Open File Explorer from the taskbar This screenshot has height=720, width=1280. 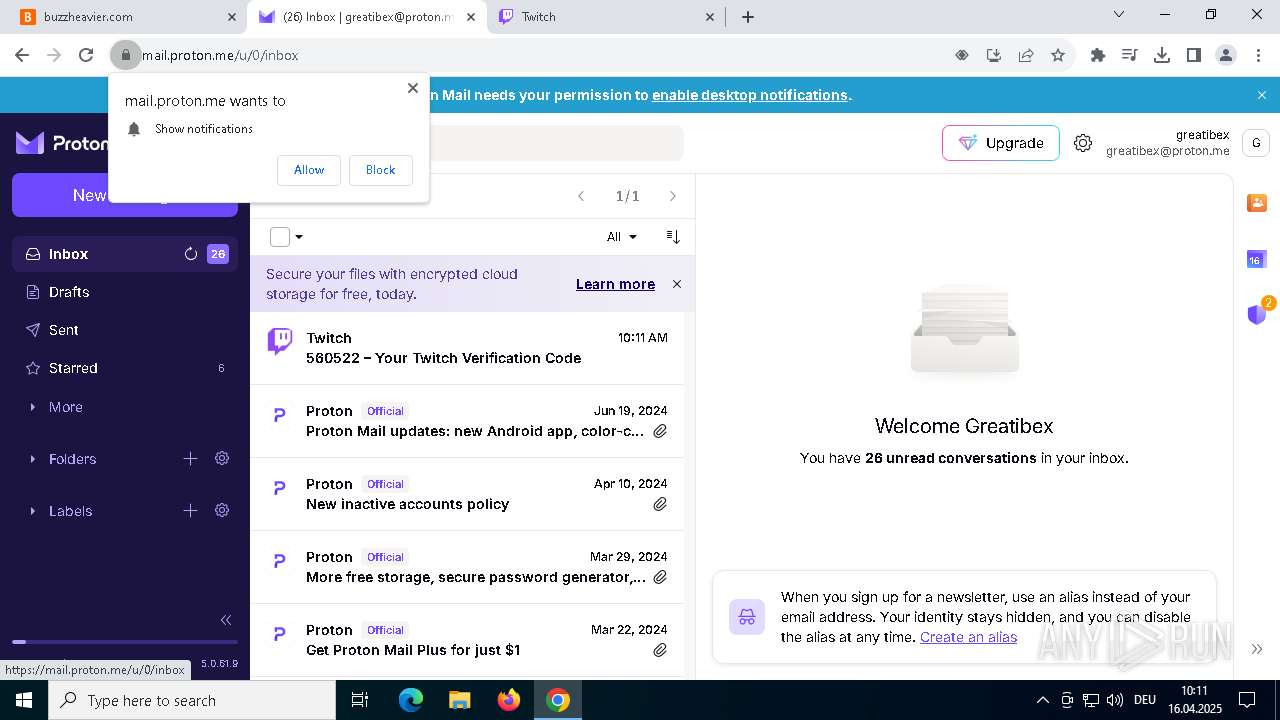click(460, 700)
